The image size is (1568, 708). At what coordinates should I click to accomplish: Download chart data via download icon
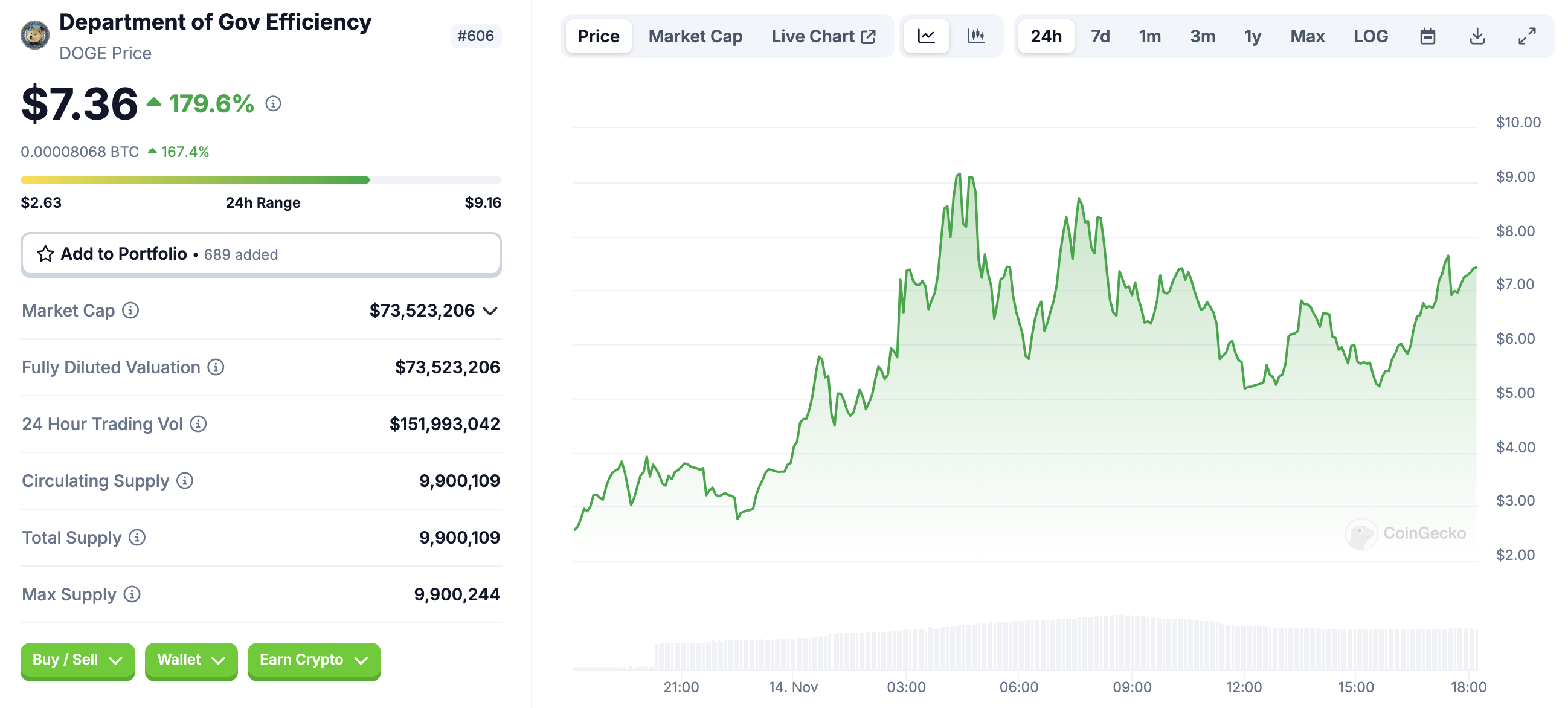coord(1477,36)
